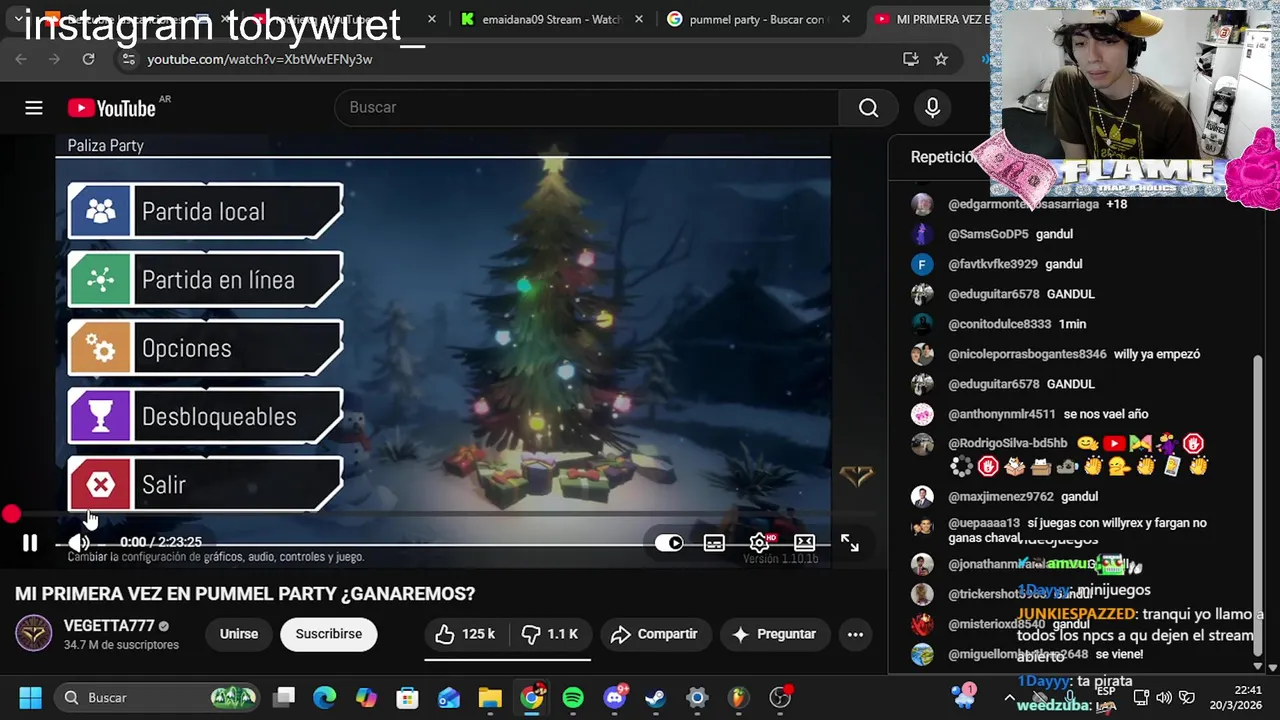Click the Unirse membership button
The width and height of the screenshot is (1280, 720).
pos(239,634)
